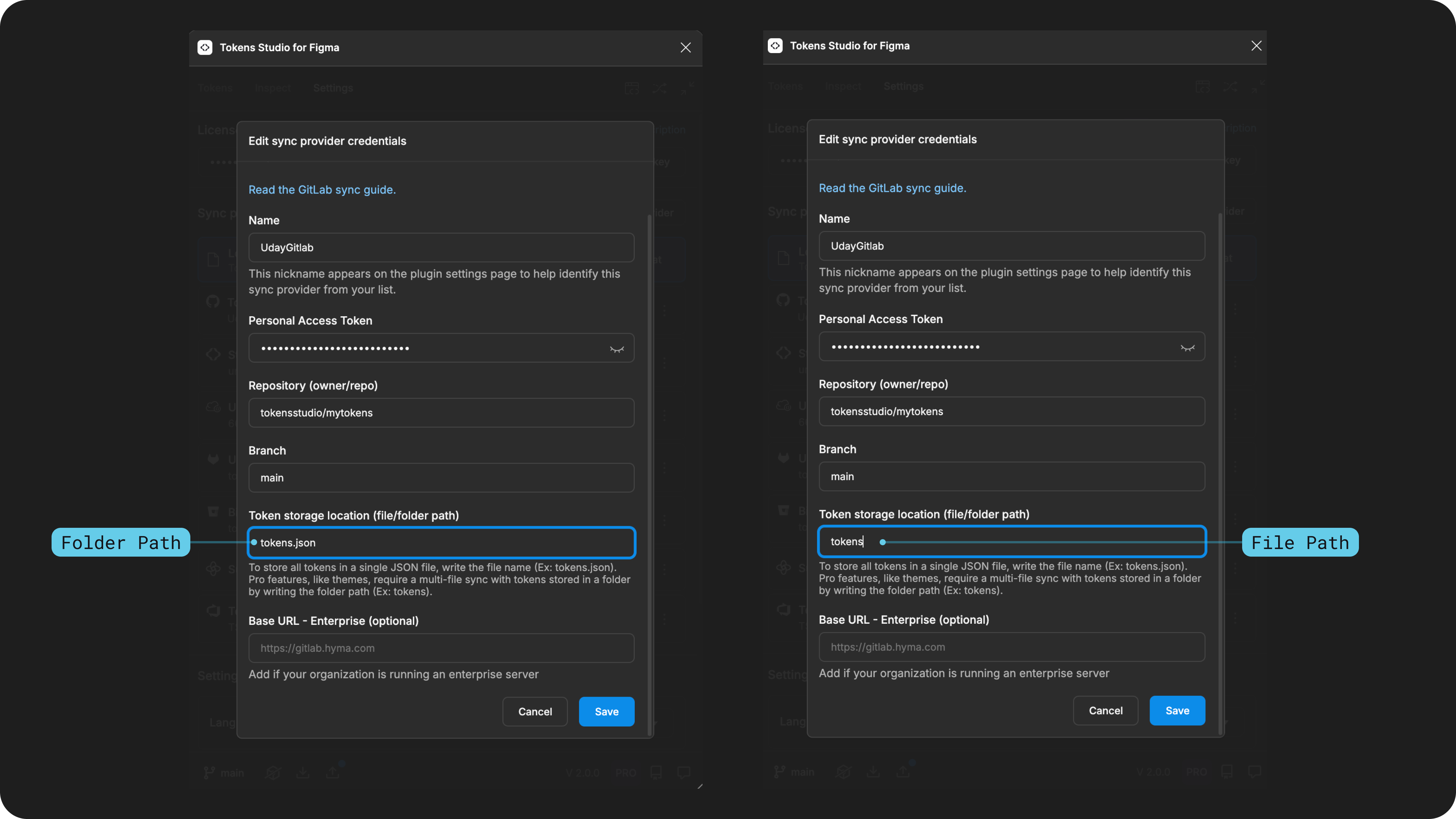This screenshot has height=819, width=1456.
Task: Click the minimize plugin arrows icon in left window
Action: pyautogui.click(x=687, y=88)
